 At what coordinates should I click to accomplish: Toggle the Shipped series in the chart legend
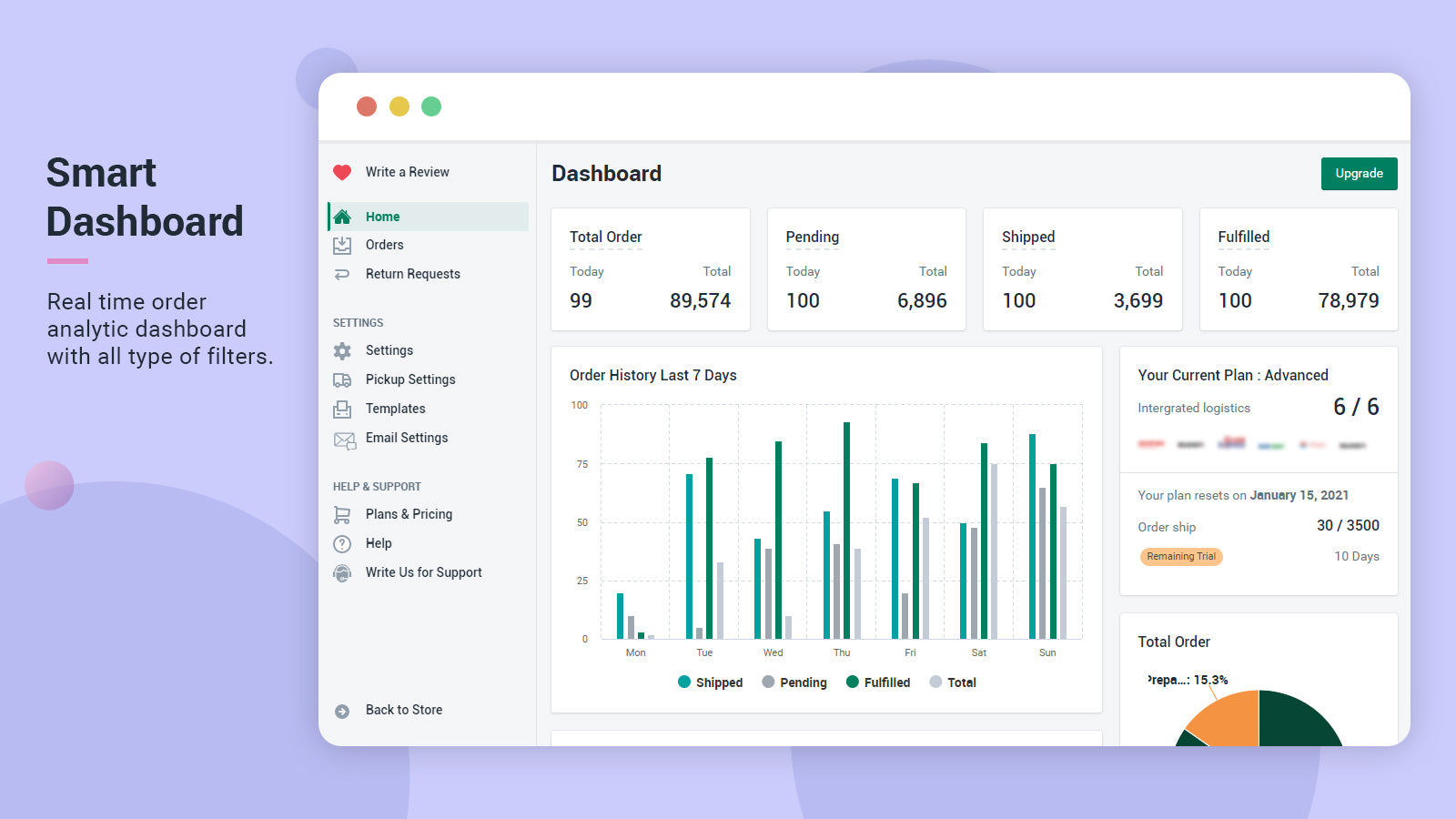click(711, 682)
